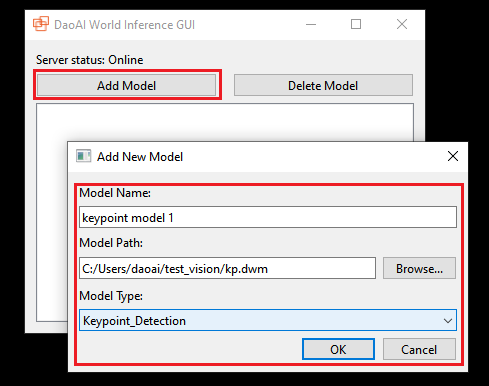Viewport: 489px width, 386px height.
Task: Close the Add New Model dialog
Action: (x=453, y=156)
